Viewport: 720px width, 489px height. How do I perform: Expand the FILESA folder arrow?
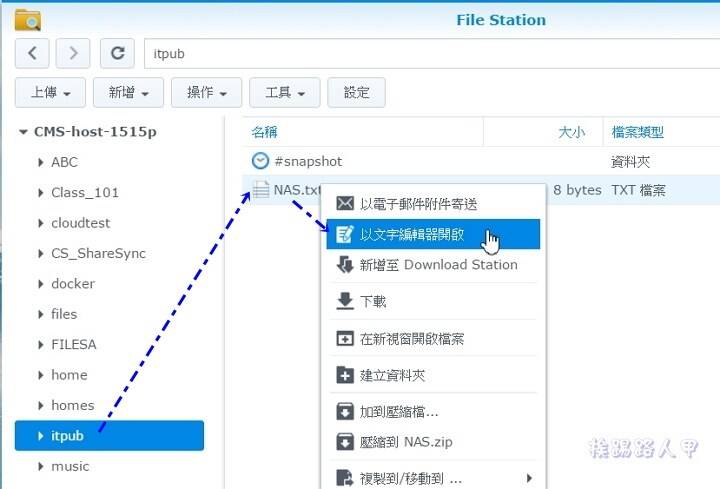41,344
